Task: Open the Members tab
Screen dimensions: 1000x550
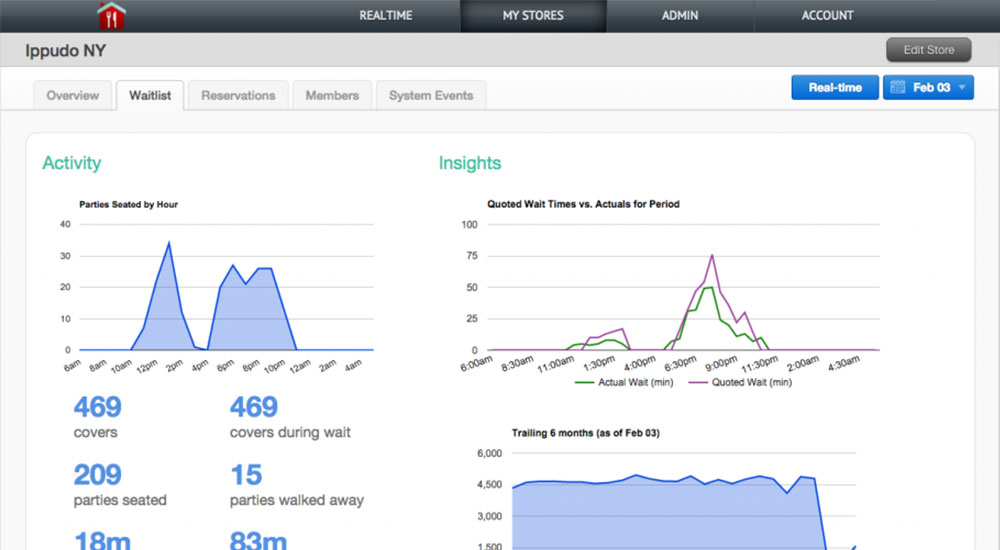Action: pos(332,96)
